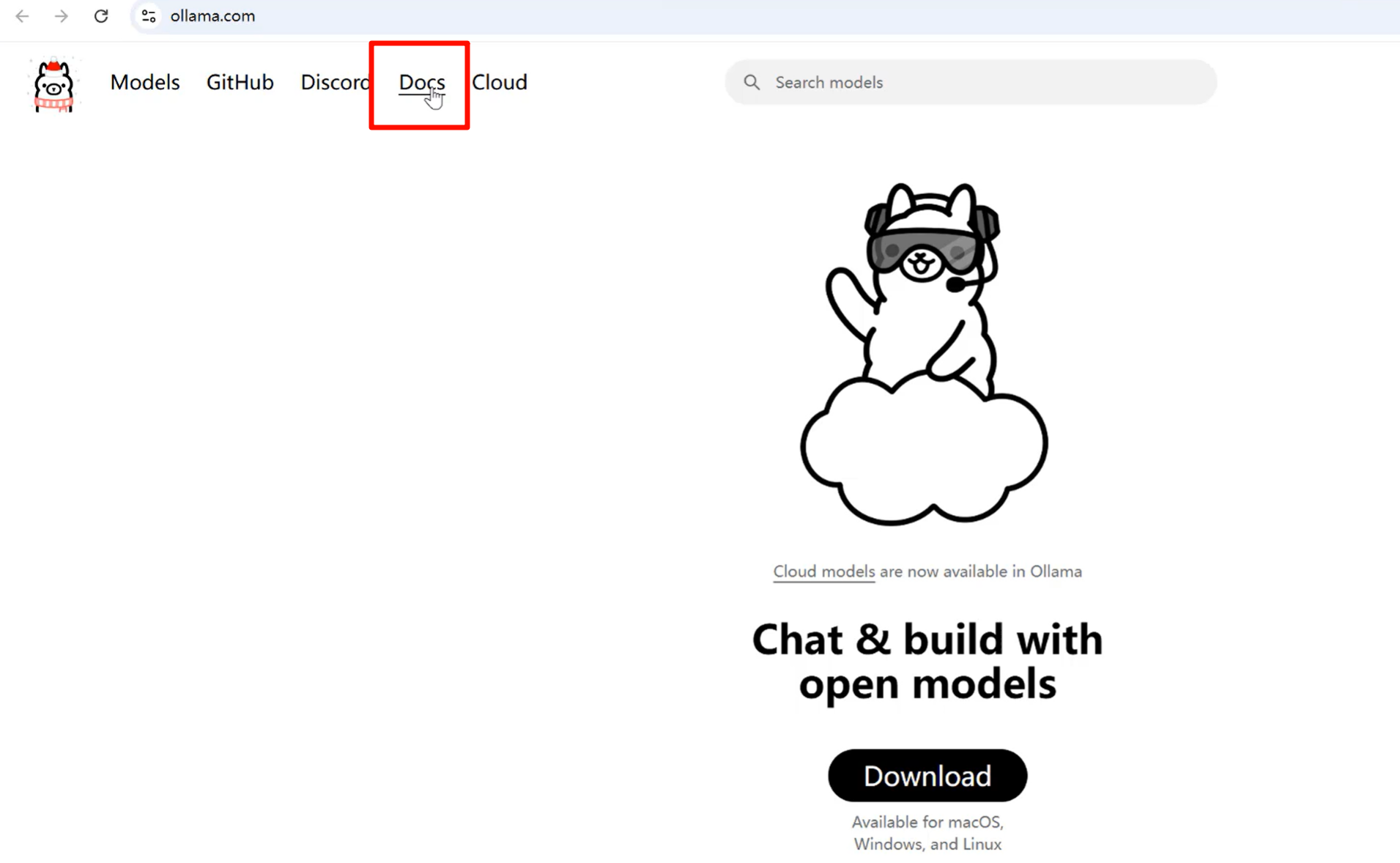The image size is (1400, 863).
Task: Click 'Chat & build with open models' heading
Action: [927, 662]
